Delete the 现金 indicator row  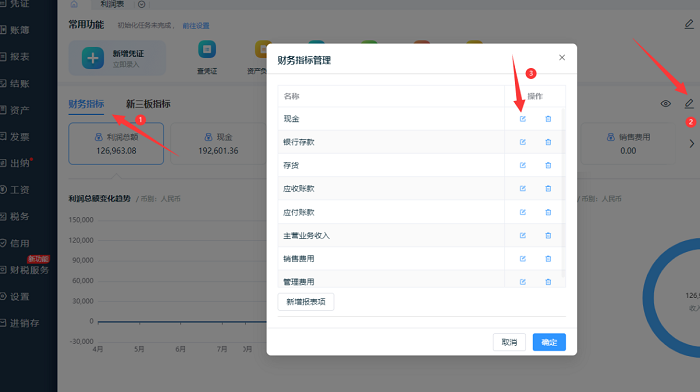pyautogui.click(x=548, y=119)
